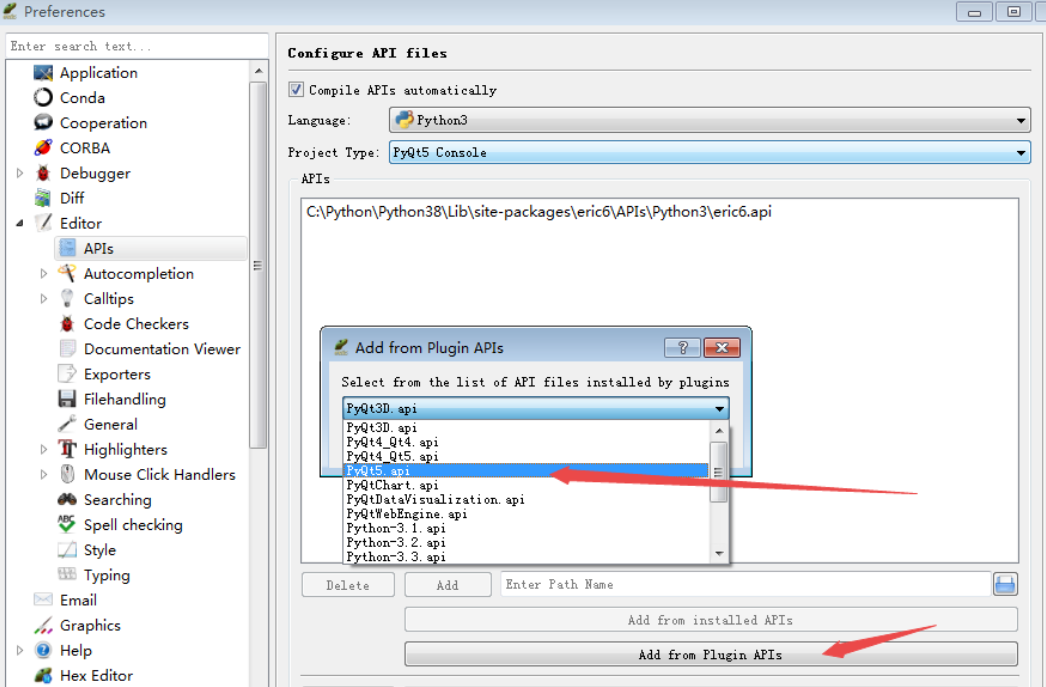Click the Exporters icon
1046x687 pixels.
(x=67, y=374)
